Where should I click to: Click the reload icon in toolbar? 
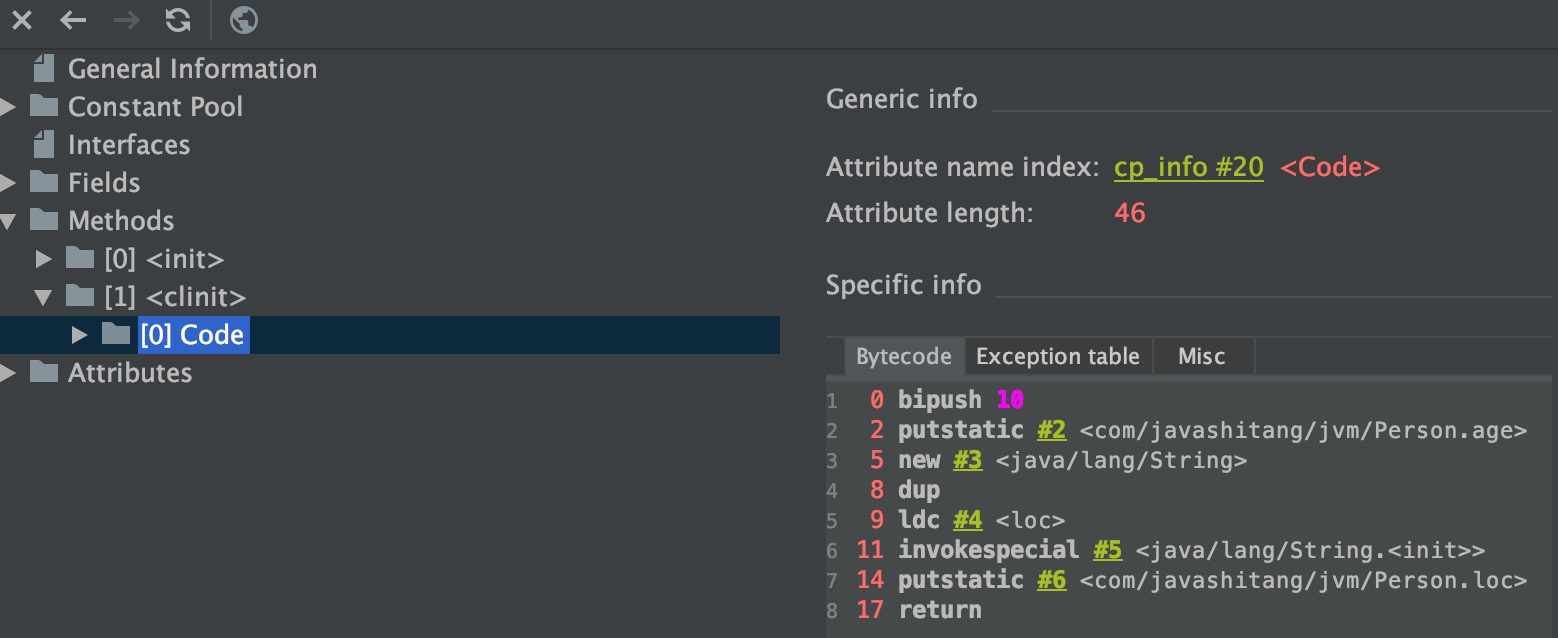click(178, 20)
